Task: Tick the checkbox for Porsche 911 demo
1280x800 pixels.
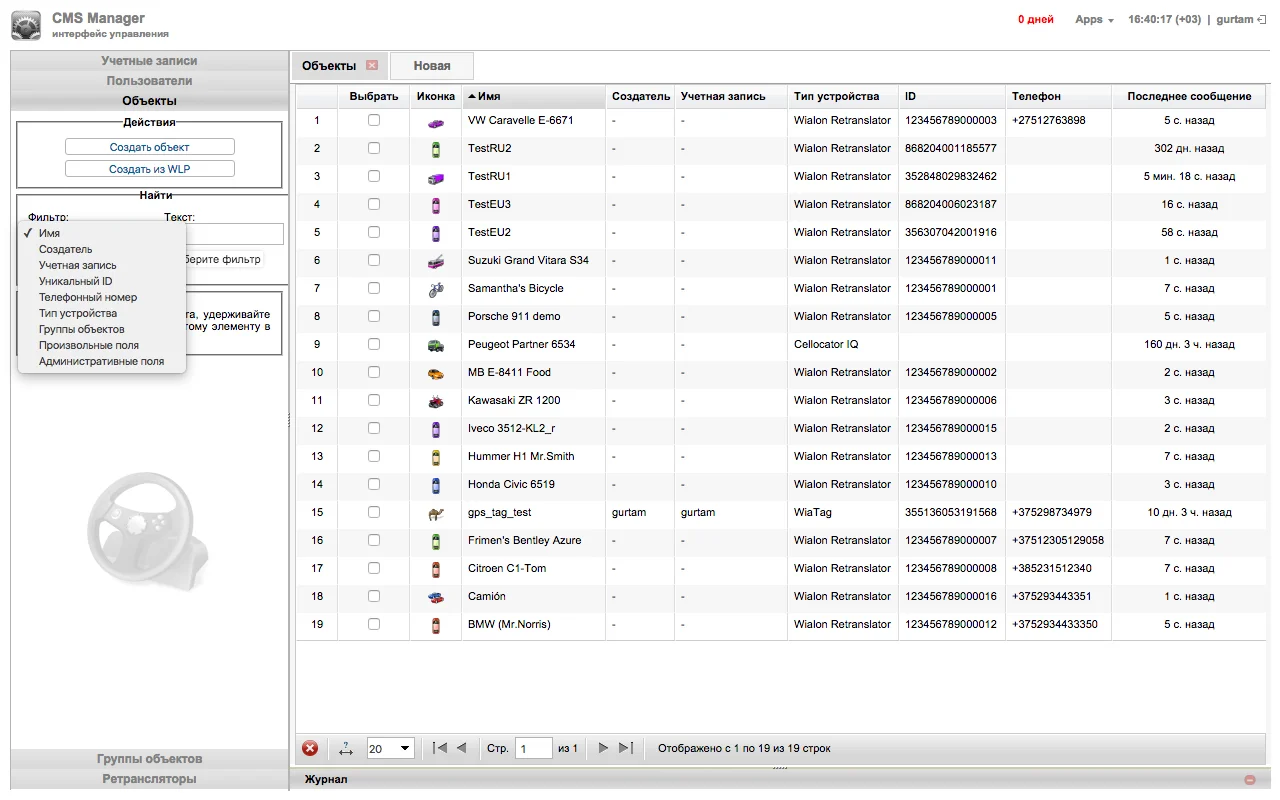Action: (x=374, y=316)
